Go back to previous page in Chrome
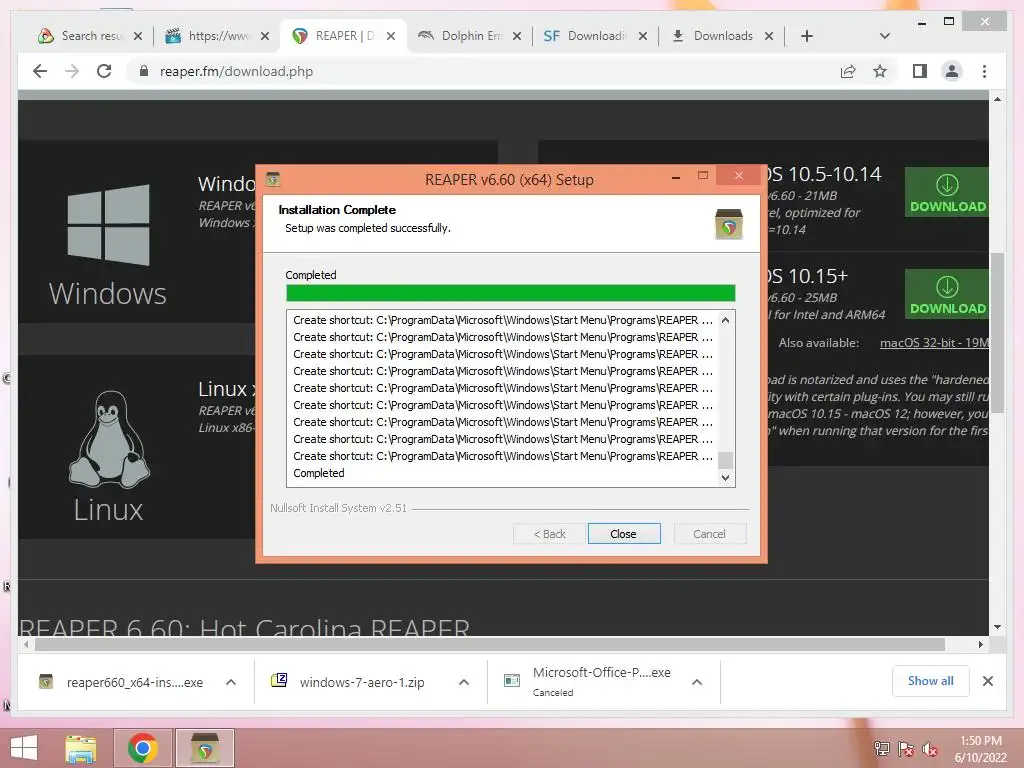The height and width of the screenshot is (768, 1024). pyautogui.click(x=40, y=71)
